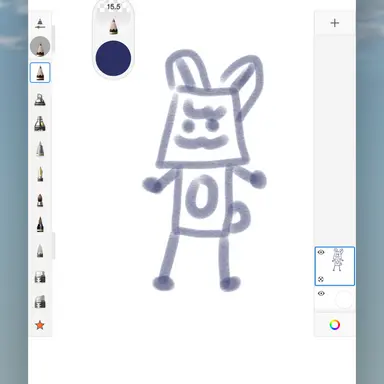The width and height of the screenshot is (384, 384).
Task: Hide the rabbit drawing layer
Action: coord(321,252)
